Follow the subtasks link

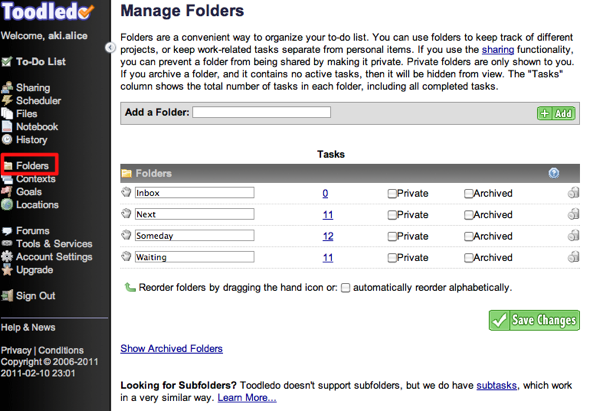coord(496,385)
